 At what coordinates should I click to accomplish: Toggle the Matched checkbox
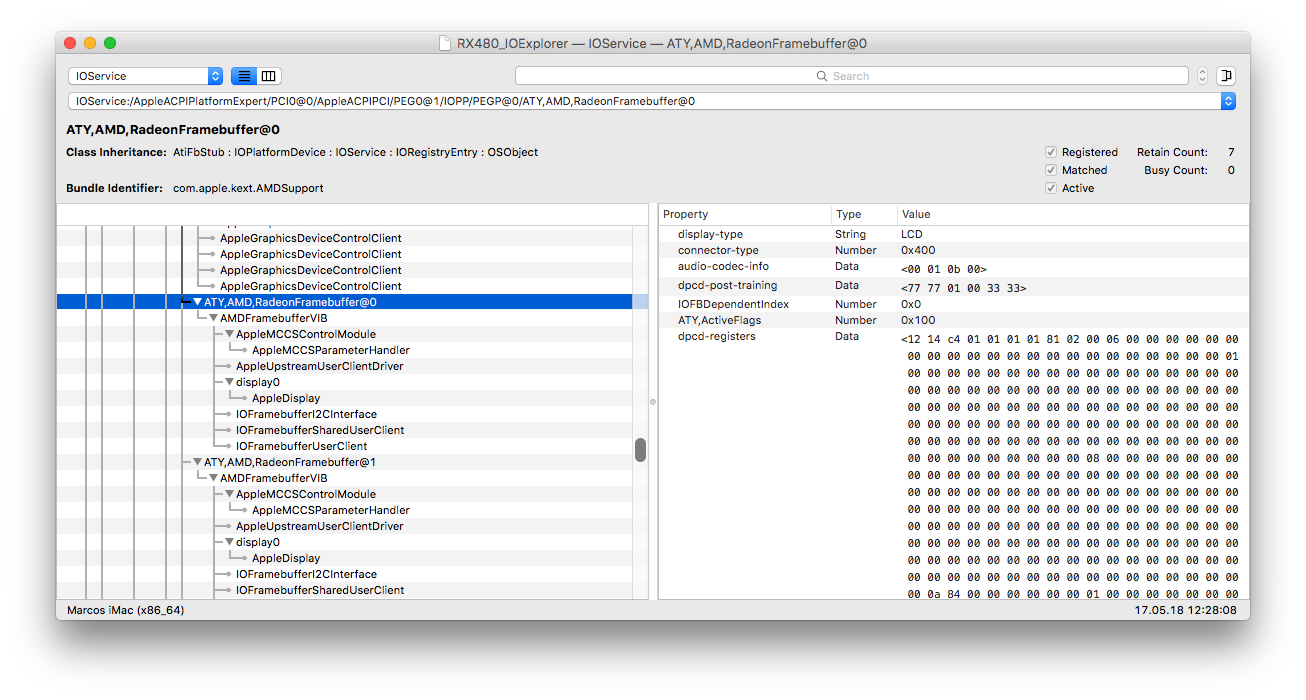click(1051, 170)
